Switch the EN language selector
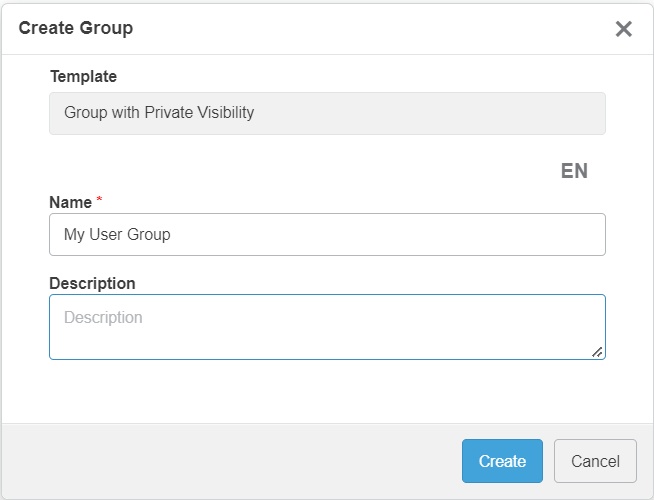 tap(574, 171)
